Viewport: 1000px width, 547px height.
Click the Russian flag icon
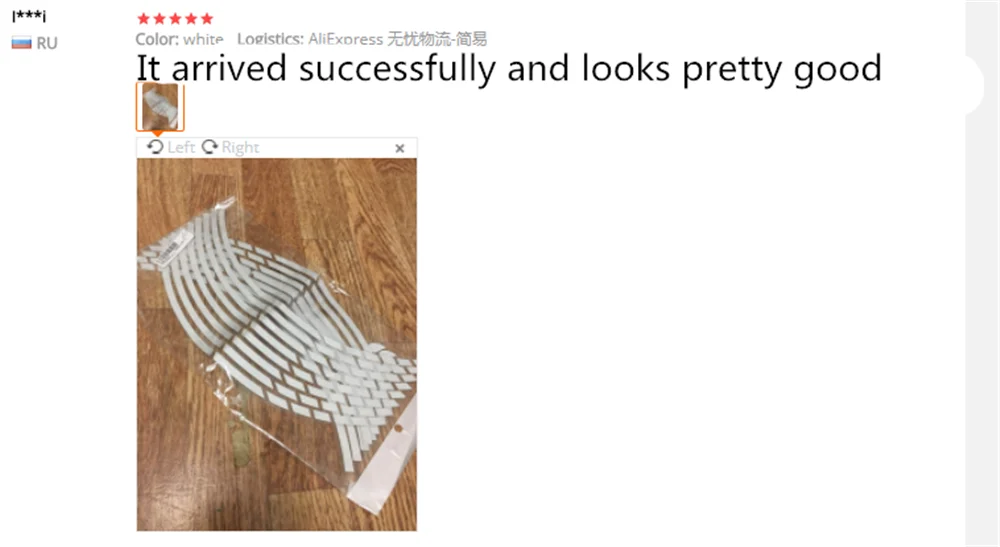tap(21, 43)
